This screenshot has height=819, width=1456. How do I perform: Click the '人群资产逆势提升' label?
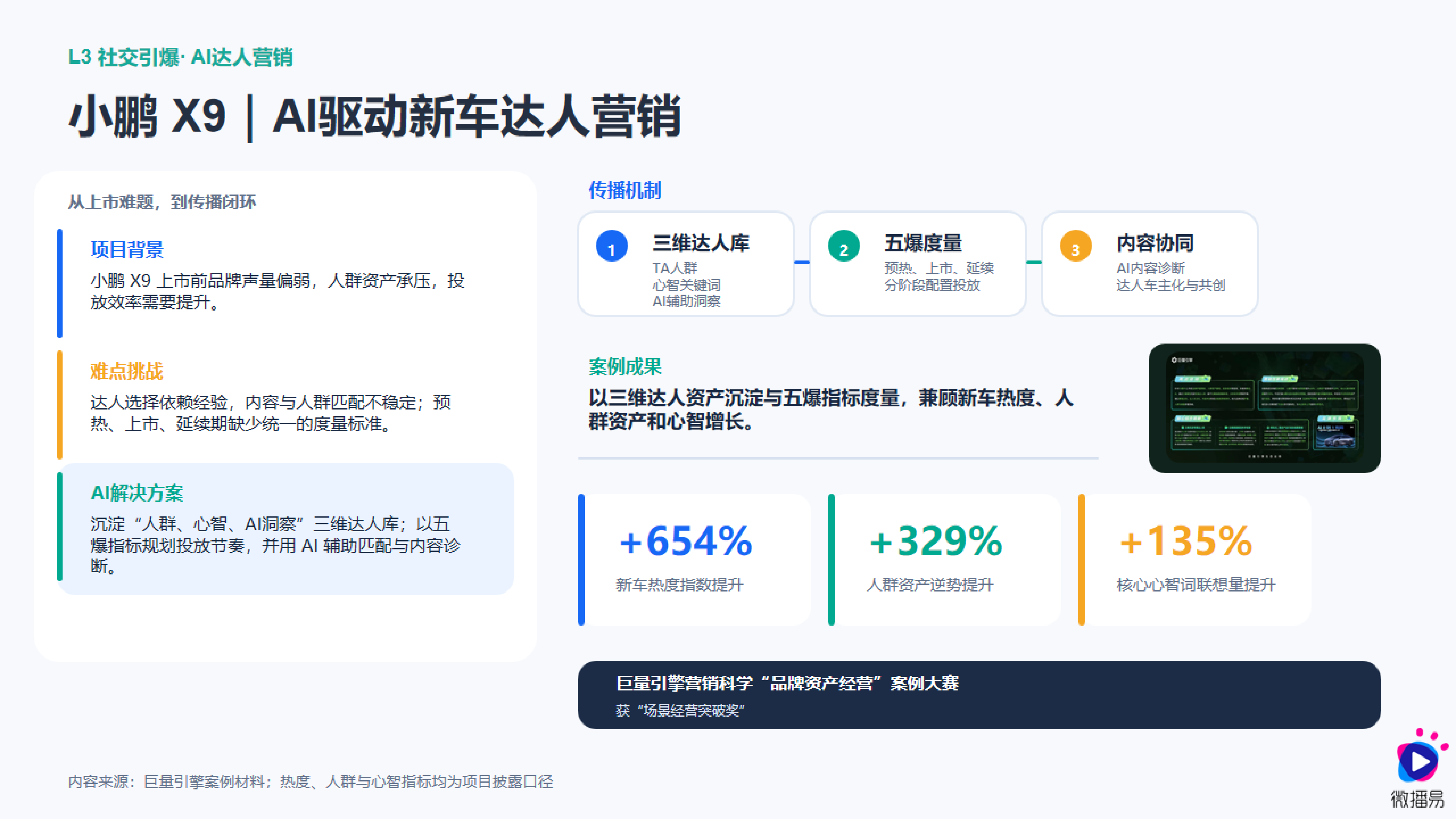click(x=930, y=584)
